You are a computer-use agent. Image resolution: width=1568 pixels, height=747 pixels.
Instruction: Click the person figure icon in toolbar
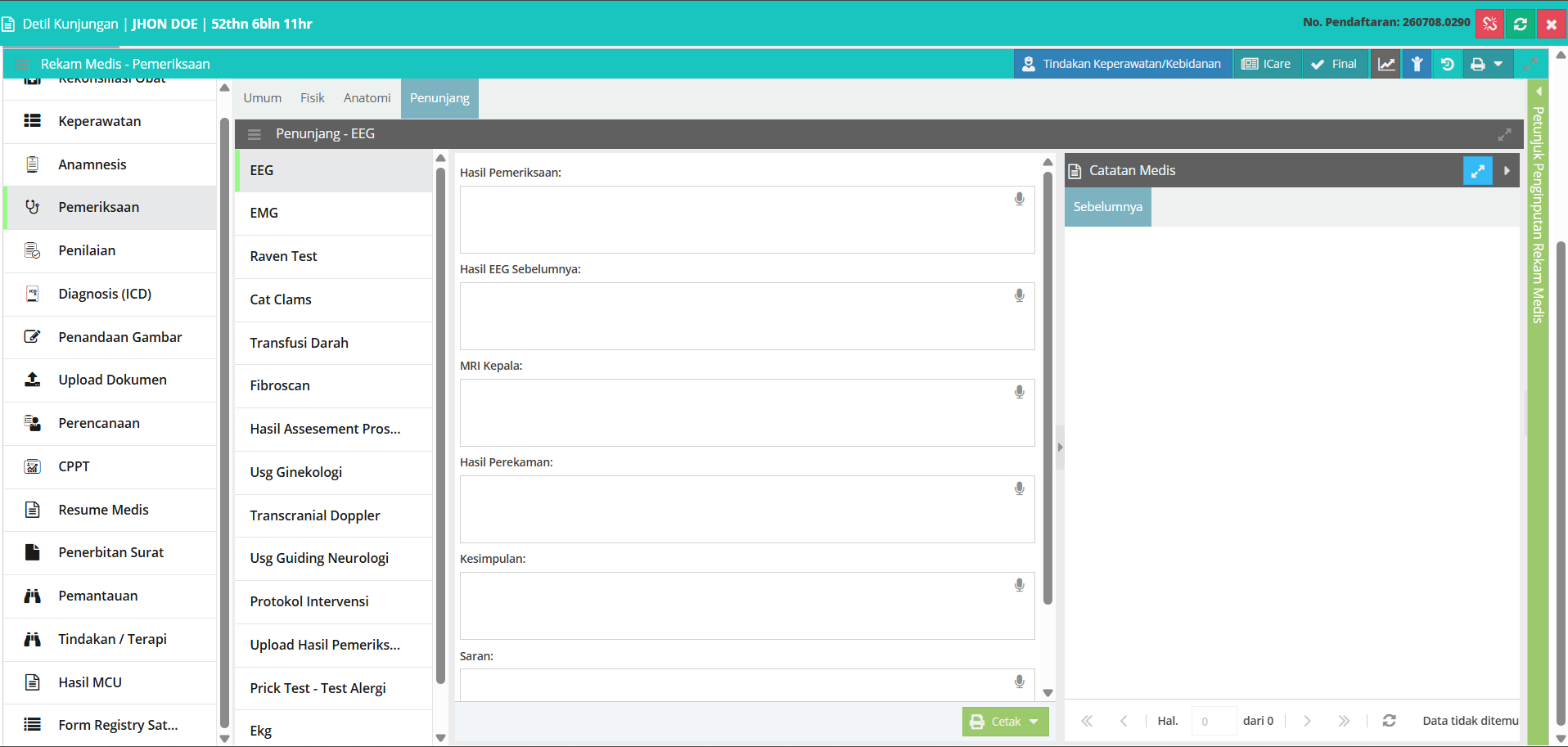coord(1417,64)
